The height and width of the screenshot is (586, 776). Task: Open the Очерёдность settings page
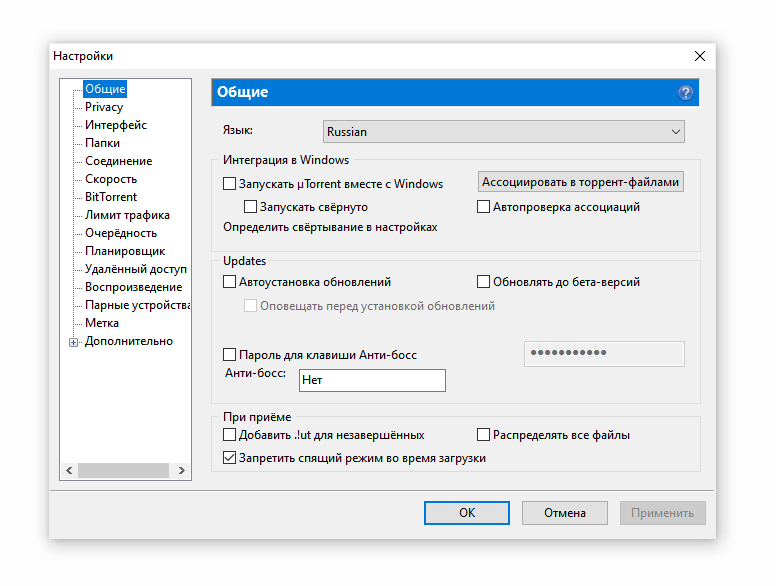121,233
